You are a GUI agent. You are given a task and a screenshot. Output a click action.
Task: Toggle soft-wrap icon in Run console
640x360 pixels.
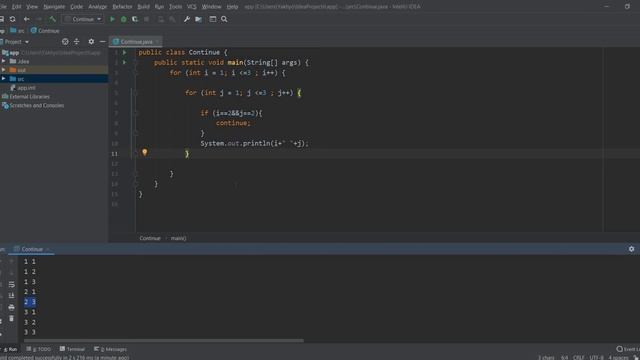11,284
